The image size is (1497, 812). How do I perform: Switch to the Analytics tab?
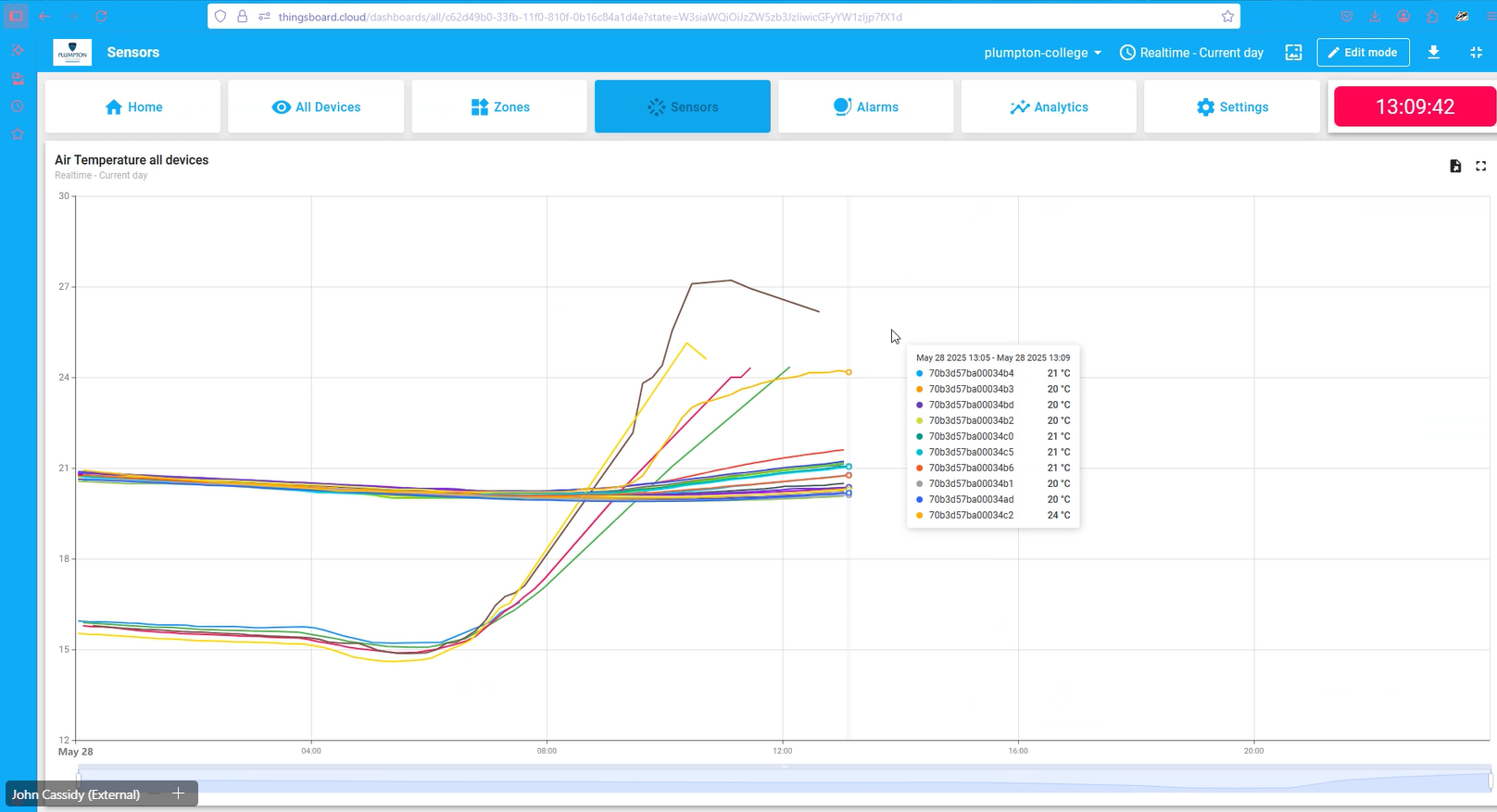pyautogui.click(x=1049, y=106)
